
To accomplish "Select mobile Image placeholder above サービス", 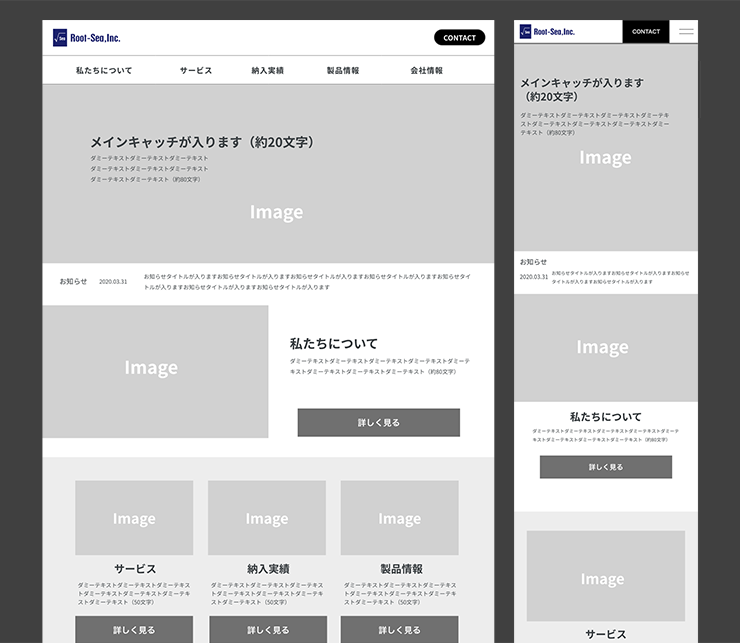I will 605,576.
